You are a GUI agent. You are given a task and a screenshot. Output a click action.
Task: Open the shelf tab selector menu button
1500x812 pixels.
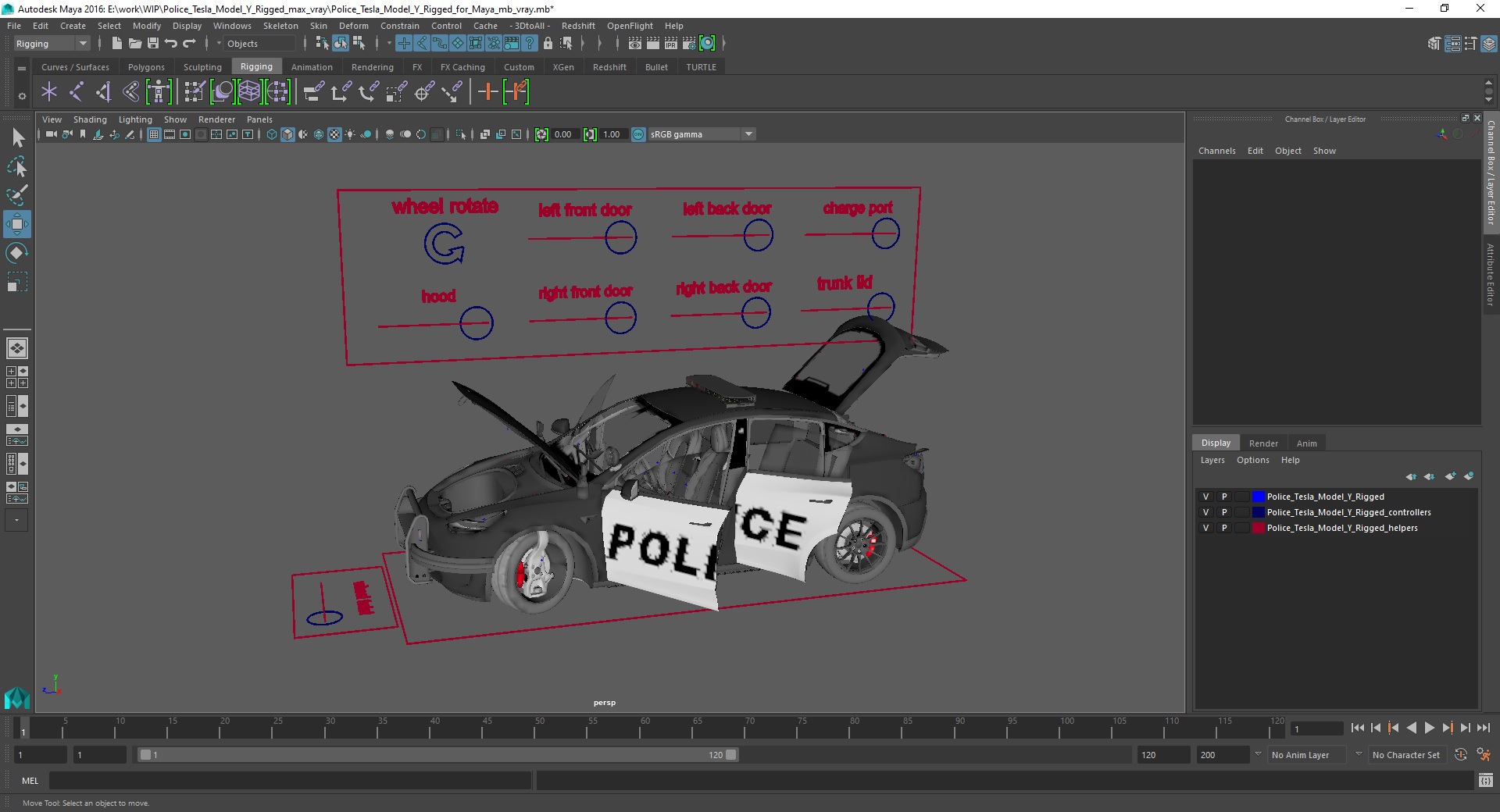pos(22,69)
